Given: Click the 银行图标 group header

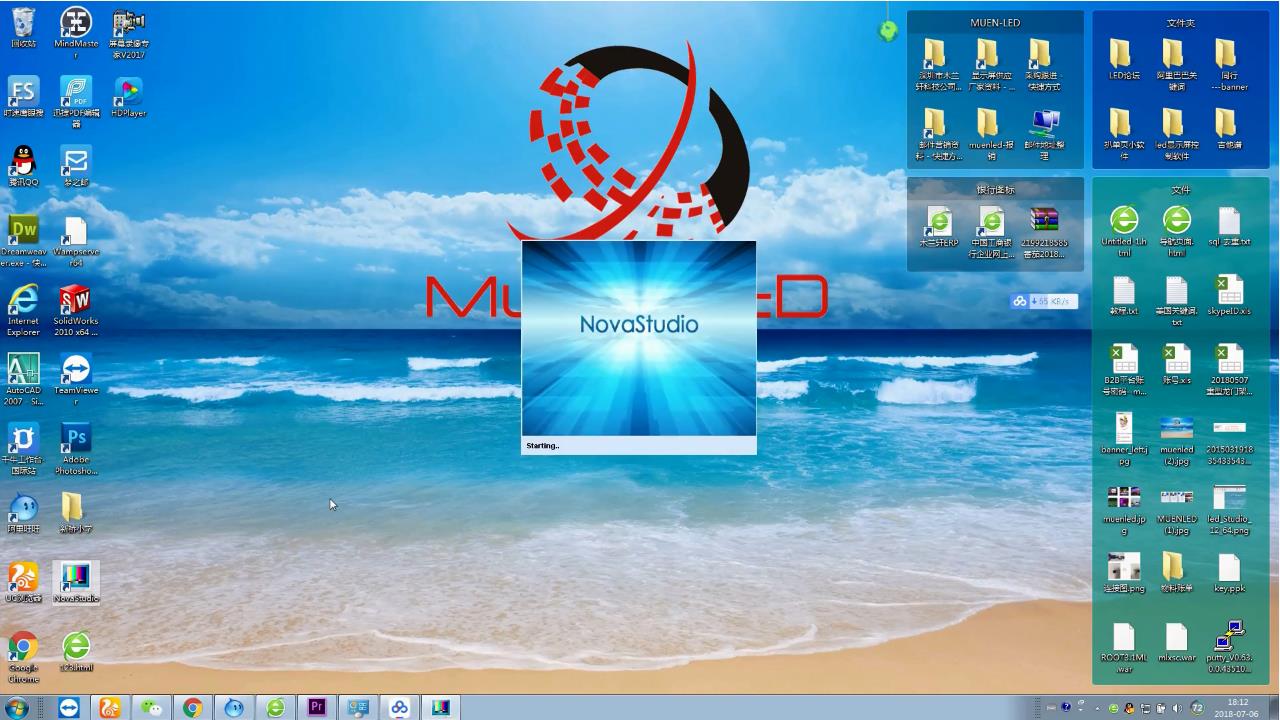Looking at the screenshot, I should 995,189.
